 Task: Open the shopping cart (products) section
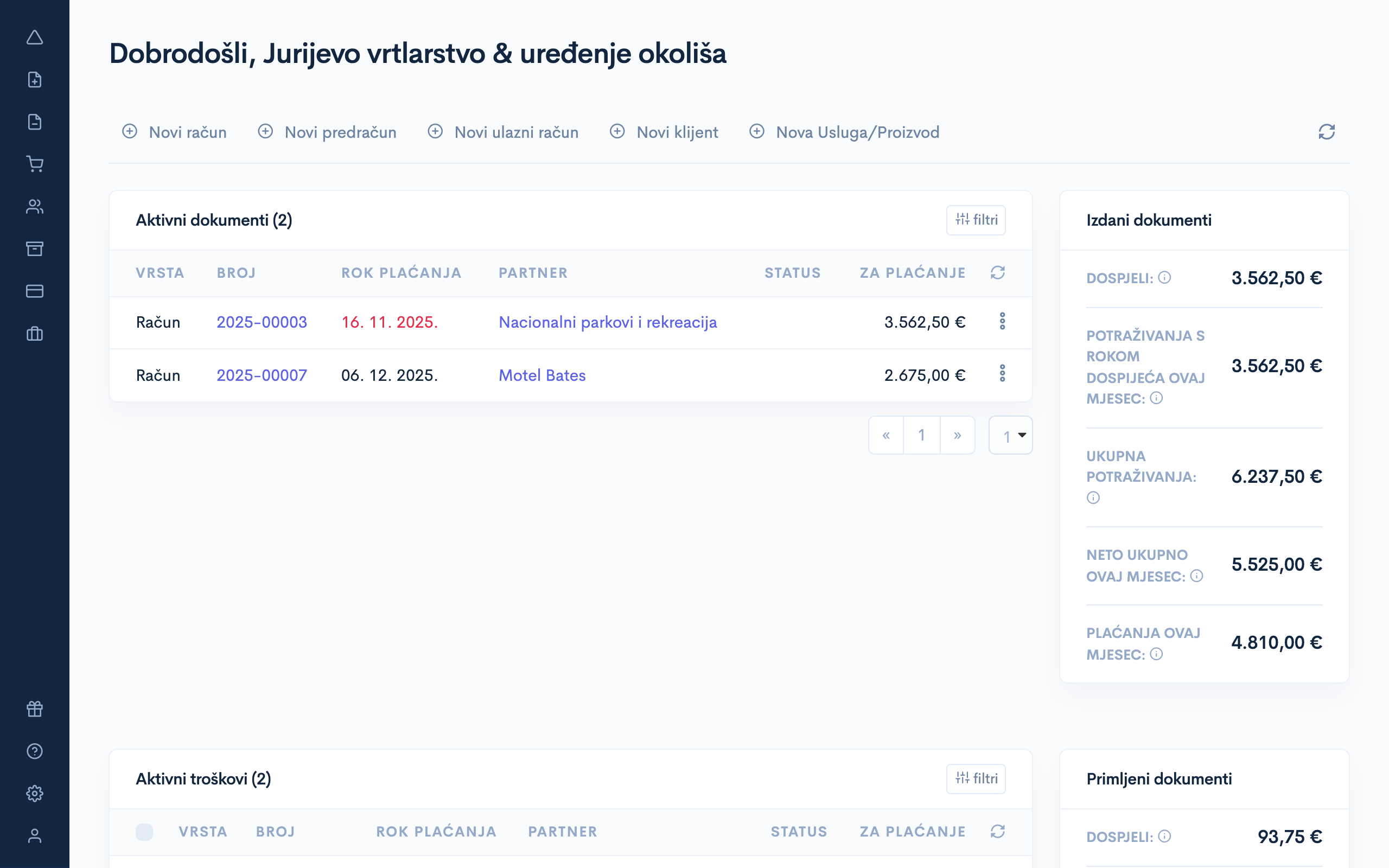(x=35, y=164)
